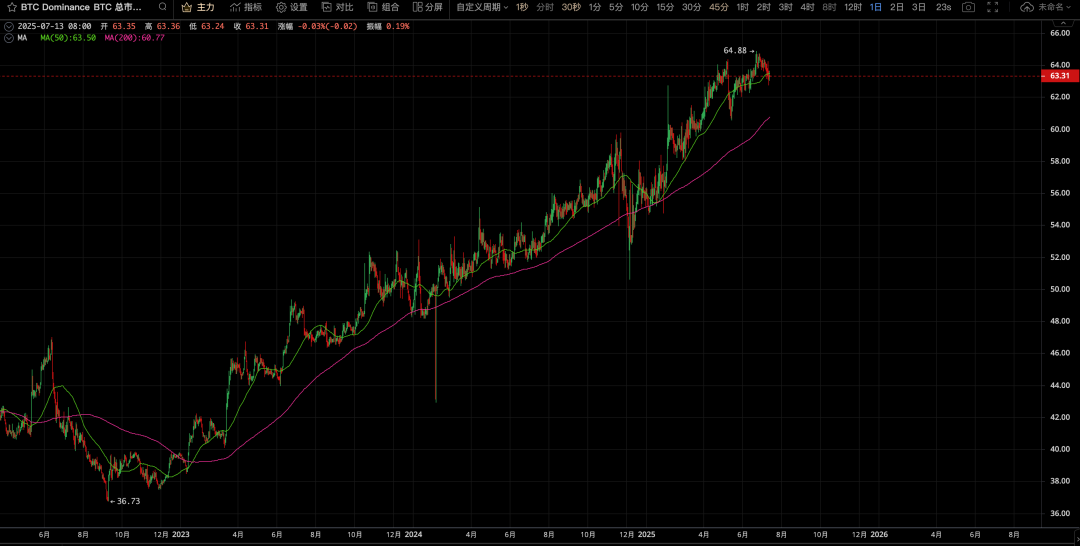
Task: Click the 2025-07-13 08:00 timestamp
Action: pyautogui.click(x=54, y=26)
